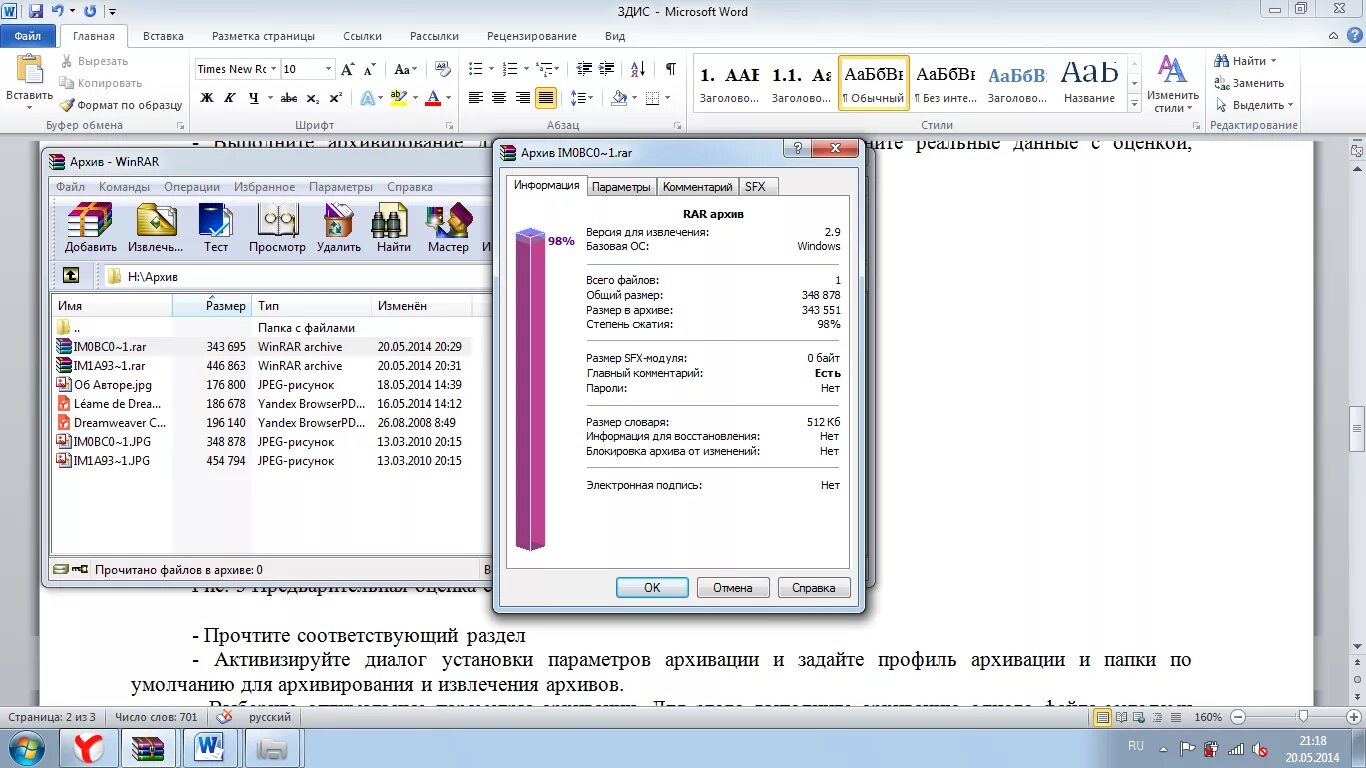Click the red font color button

[433, 98]
